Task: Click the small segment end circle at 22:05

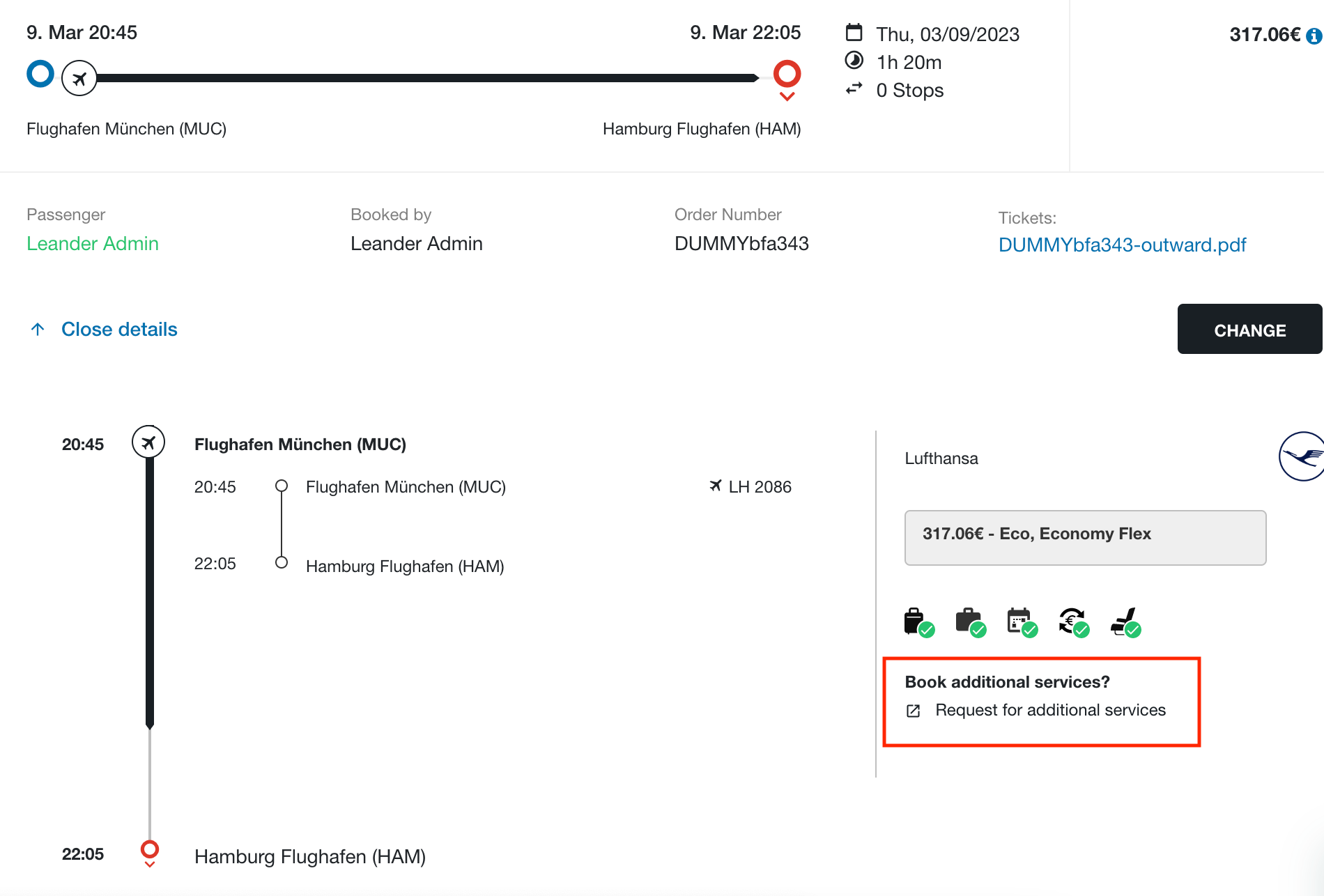Action: click(282, 562)
